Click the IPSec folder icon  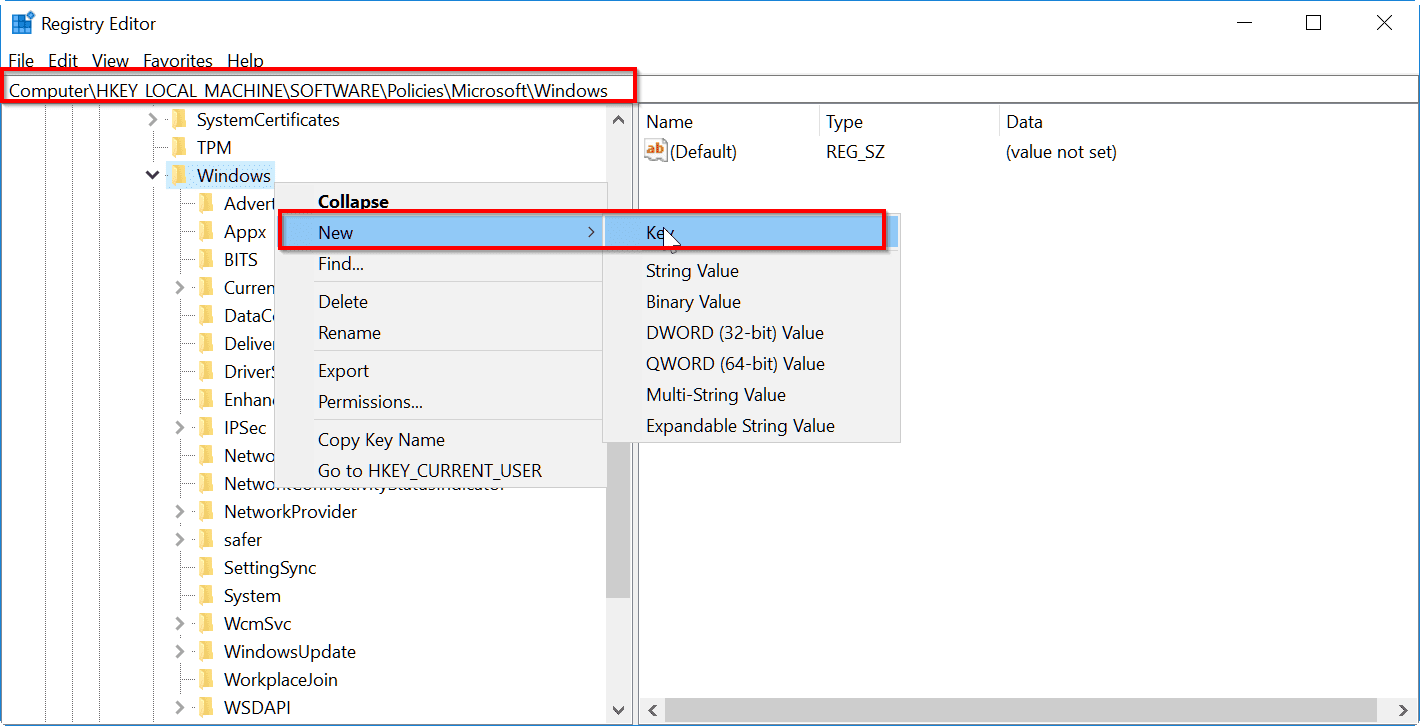(207, 428)
